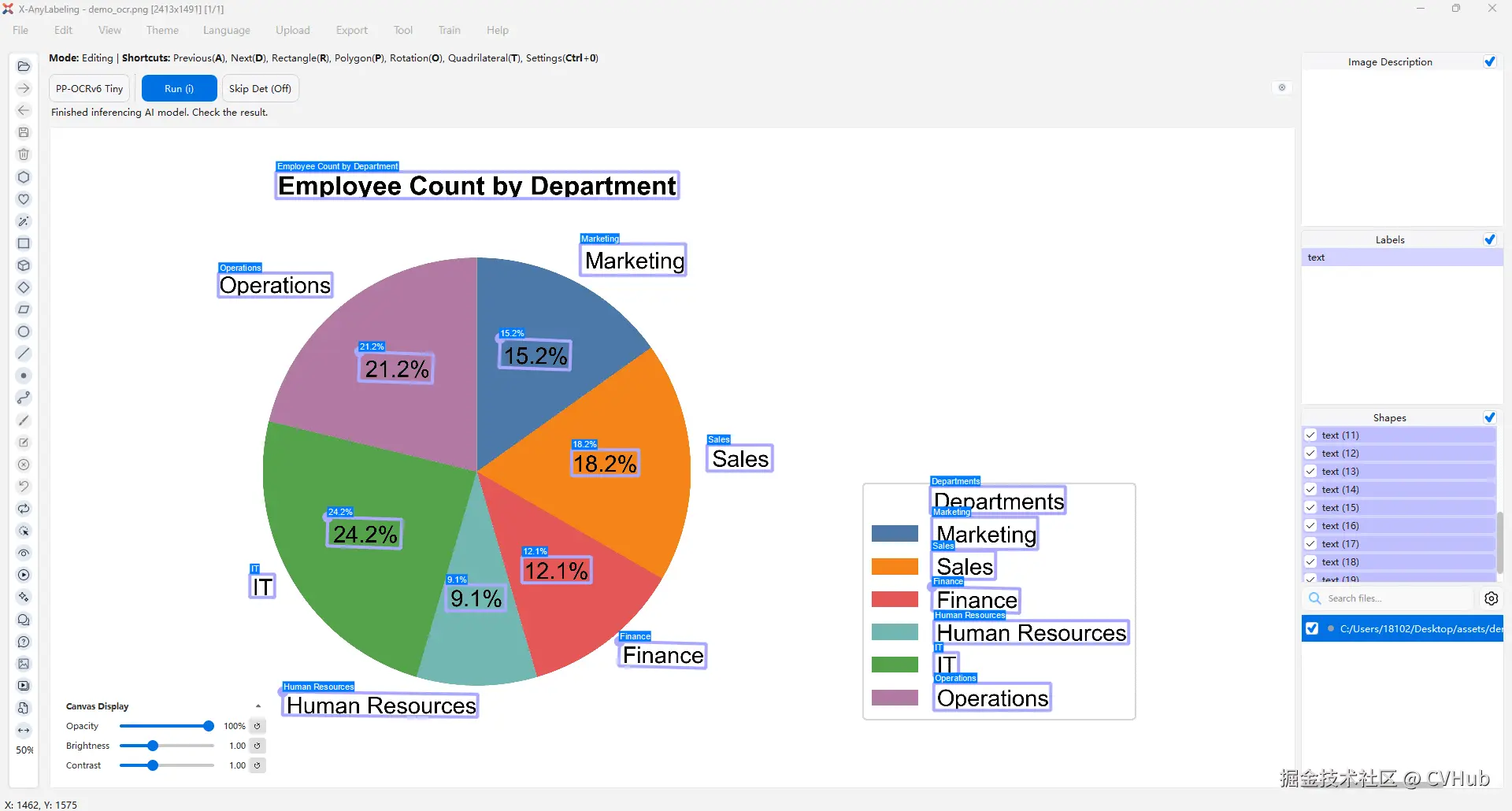Toggle the Image Description panel checkbox
This screenshot has width=1512, height=811.
1490,61
